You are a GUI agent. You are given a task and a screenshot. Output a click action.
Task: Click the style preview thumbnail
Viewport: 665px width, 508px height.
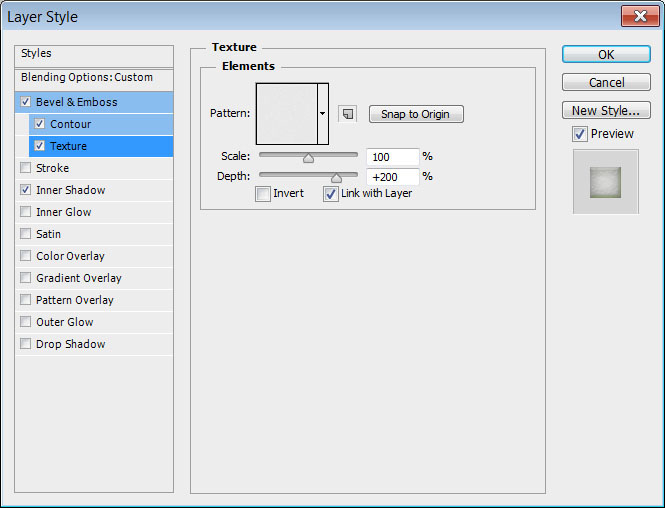[605, 182]
